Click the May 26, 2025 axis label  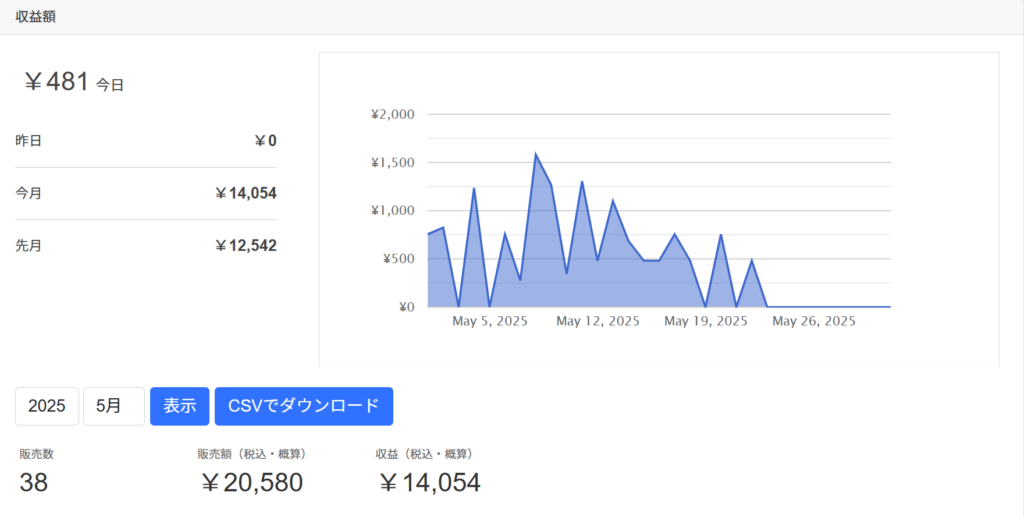[814, 321]
